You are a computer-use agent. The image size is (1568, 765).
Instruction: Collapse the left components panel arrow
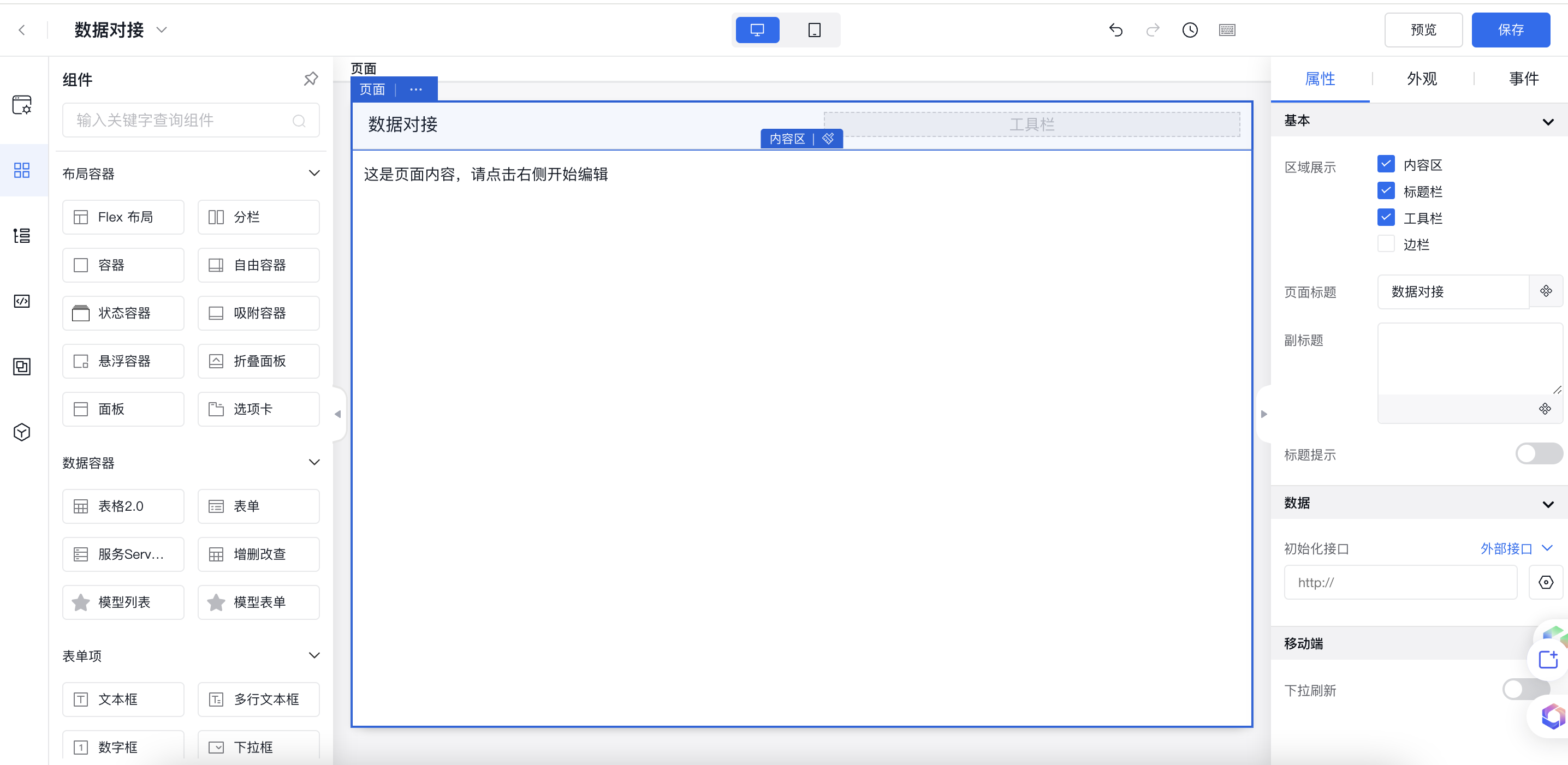(x=338, y=414)
